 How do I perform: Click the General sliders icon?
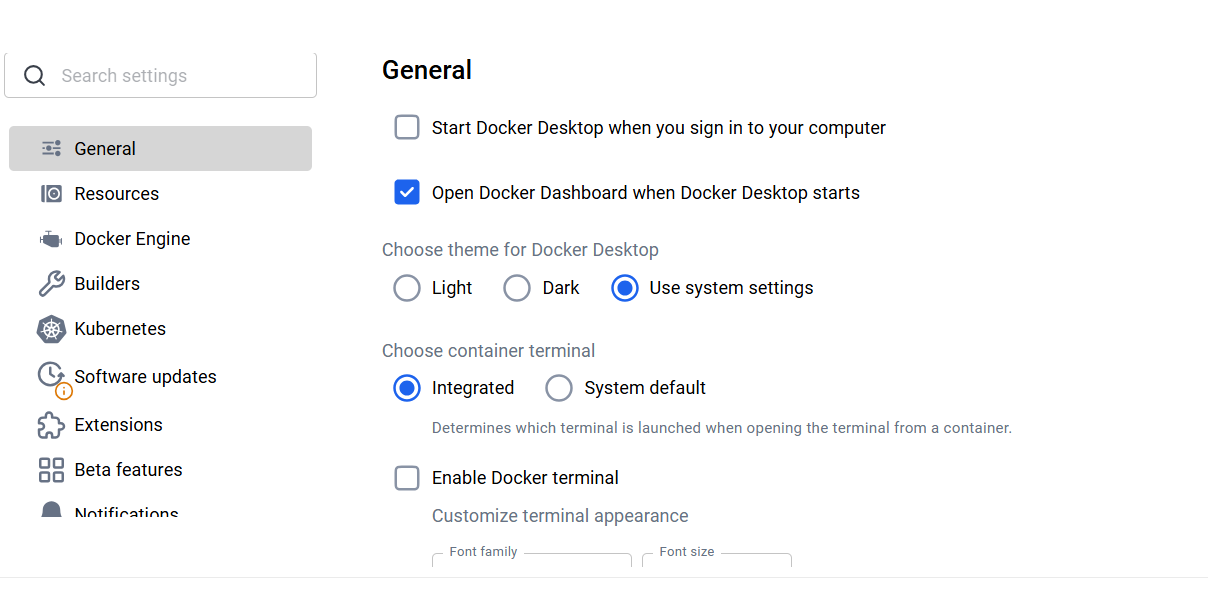pos(52,148)
